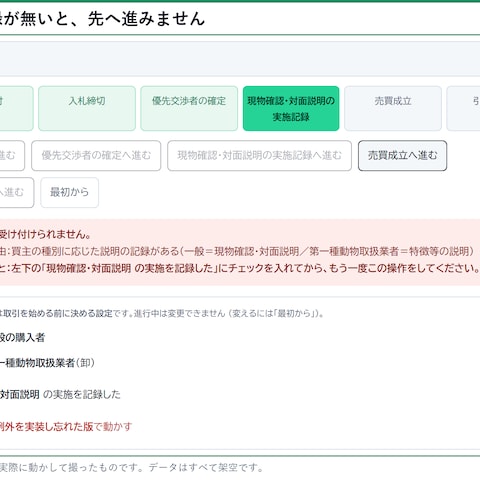Click the 受け付けられません。 error heading
The image size is (480, 480).
coord(45,234)
